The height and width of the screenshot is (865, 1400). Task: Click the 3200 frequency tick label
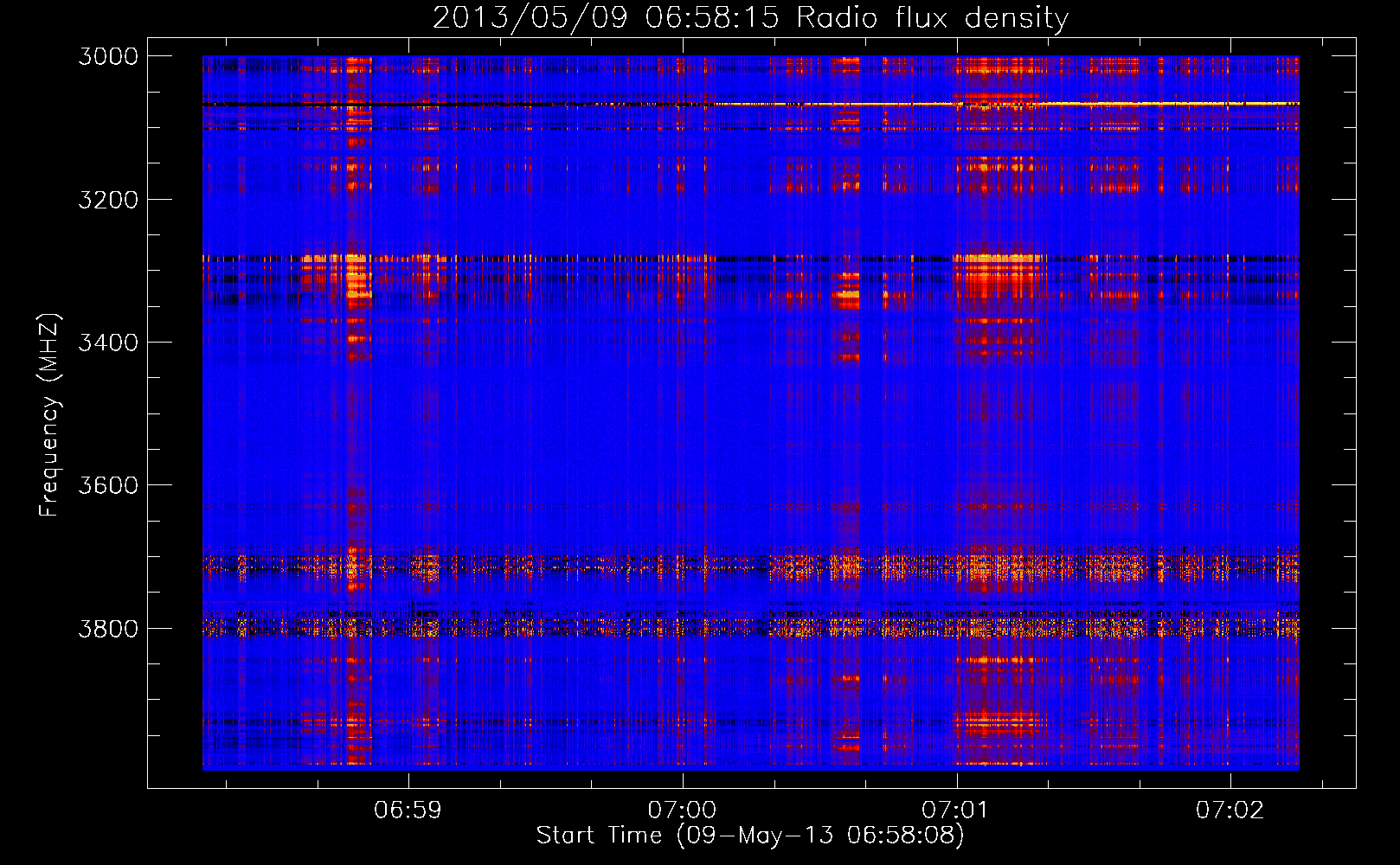tap(108, 200)
